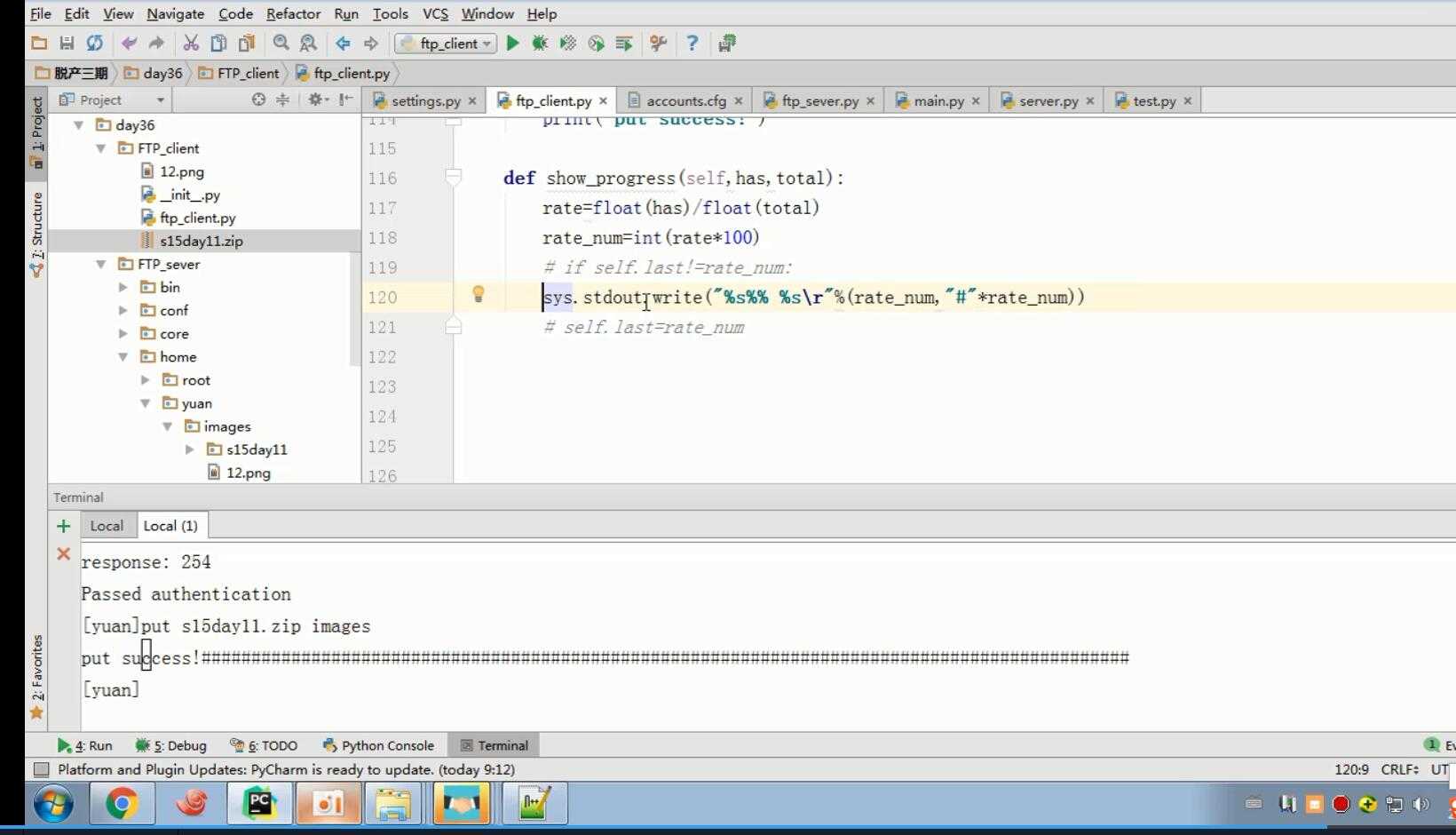
Task: Click the Paste icon in toolbar
Action: point(247,43)
